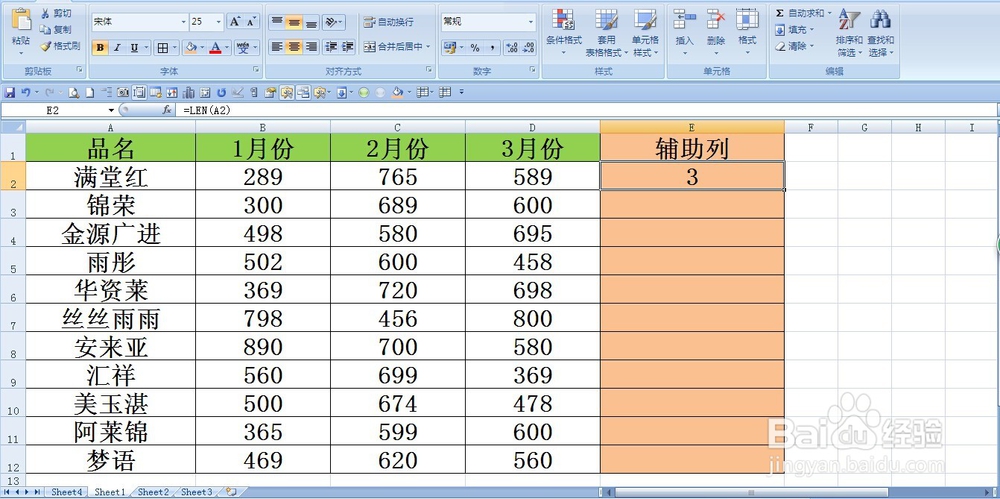This screenshot has width=1000, height=499.
Task: Copy selection using the 复制 button
Action: (x=56, y=29)
